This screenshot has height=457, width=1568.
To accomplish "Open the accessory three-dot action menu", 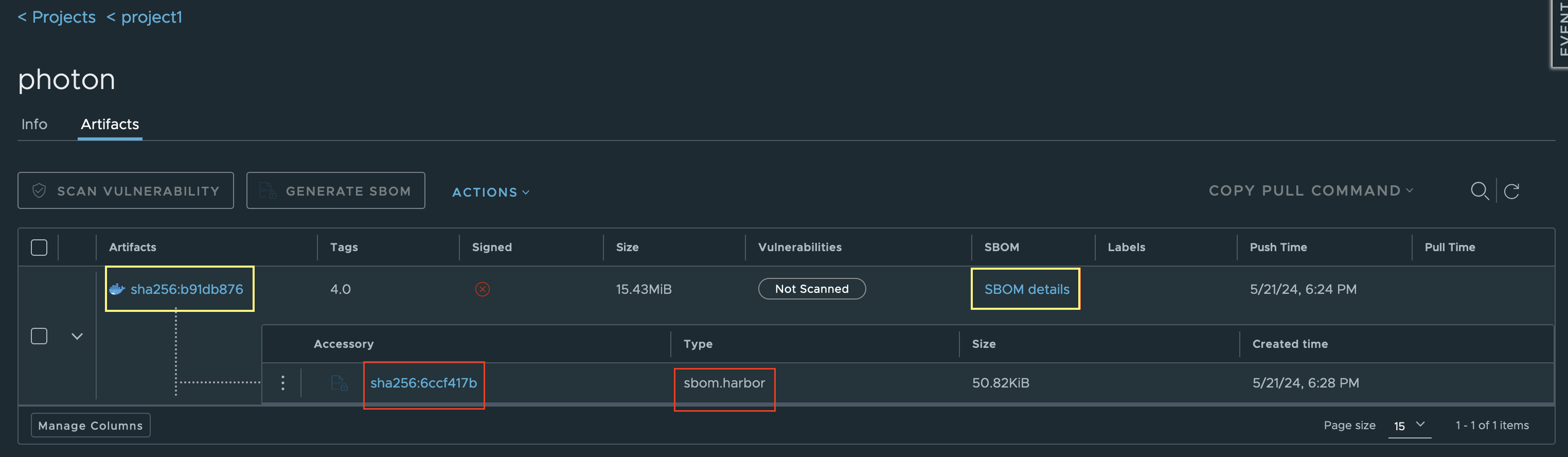I will [283, 383].
